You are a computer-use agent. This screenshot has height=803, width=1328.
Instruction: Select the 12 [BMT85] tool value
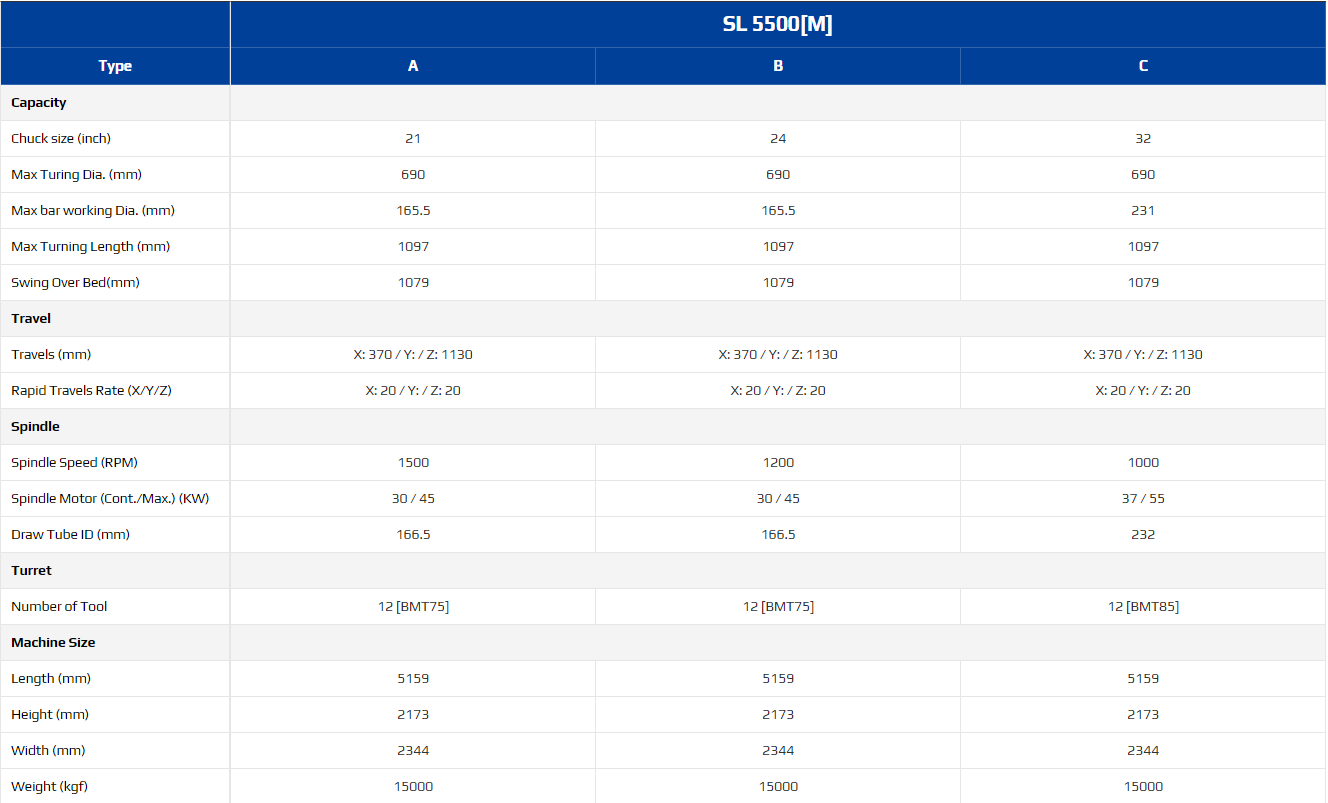1143,607
